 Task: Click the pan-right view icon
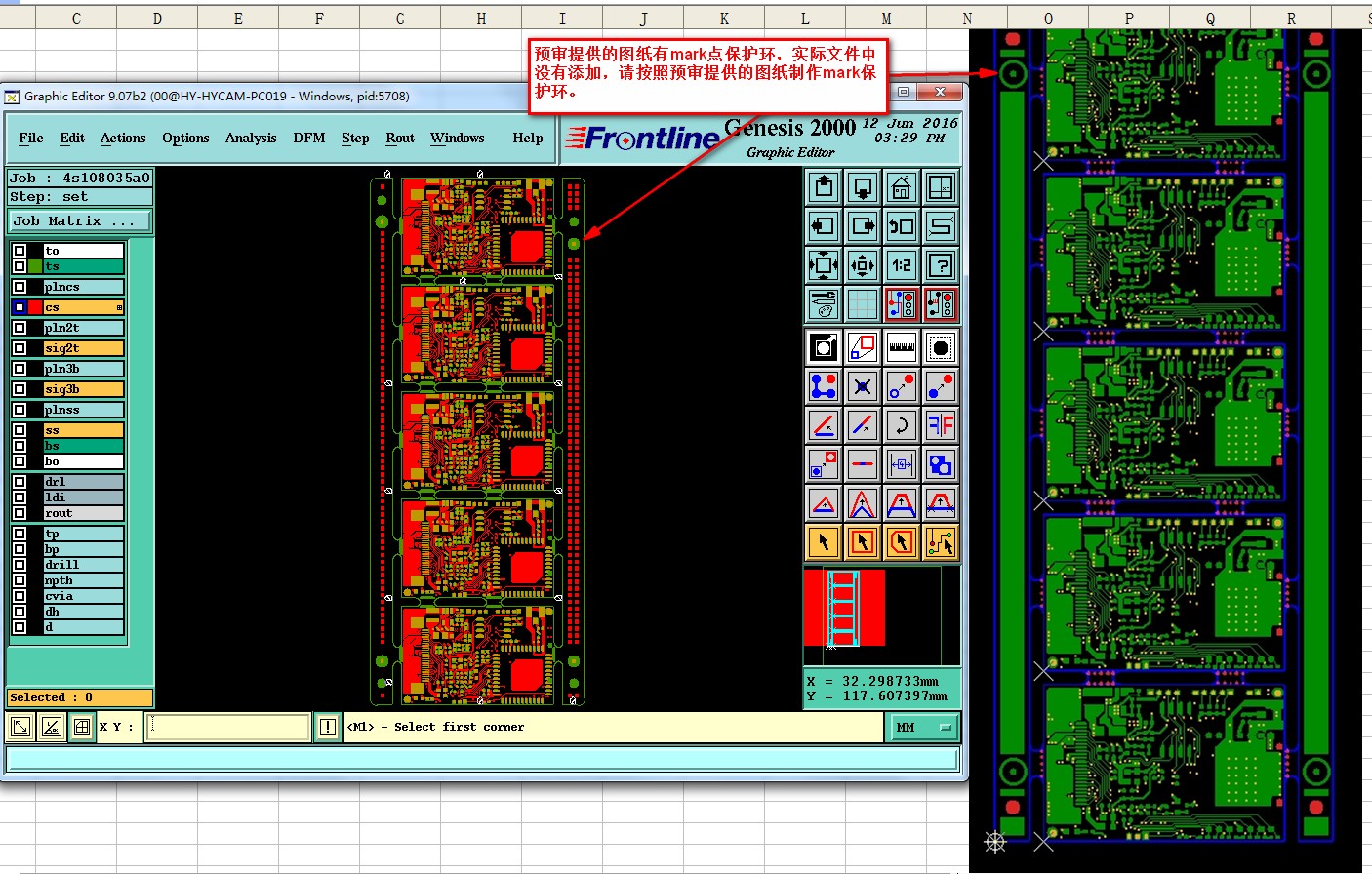pyautogui.click(x=863, y=226)
